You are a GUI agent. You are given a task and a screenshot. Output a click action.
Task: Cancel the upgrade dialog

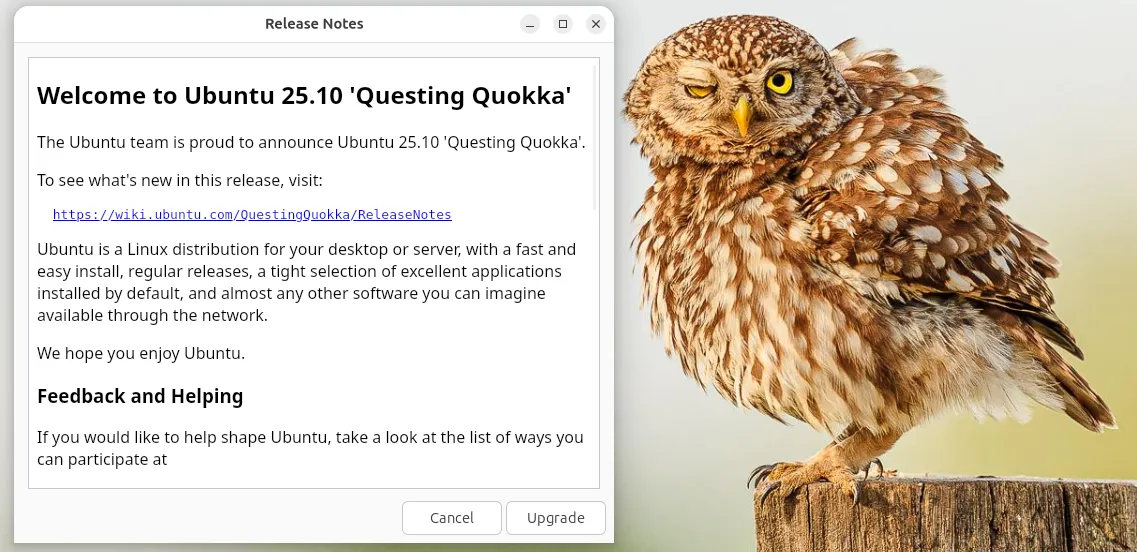[452, 518]
